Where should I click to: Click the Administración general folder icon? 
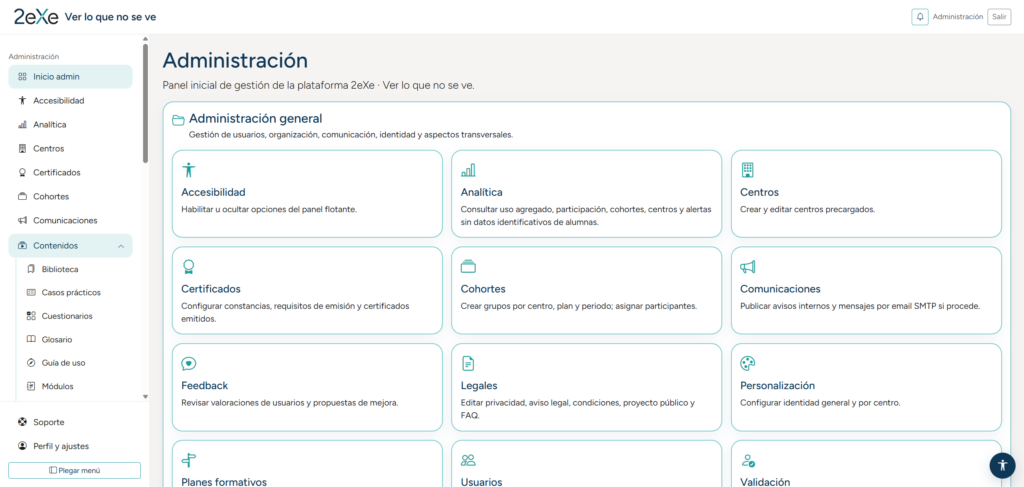point(178,120)
